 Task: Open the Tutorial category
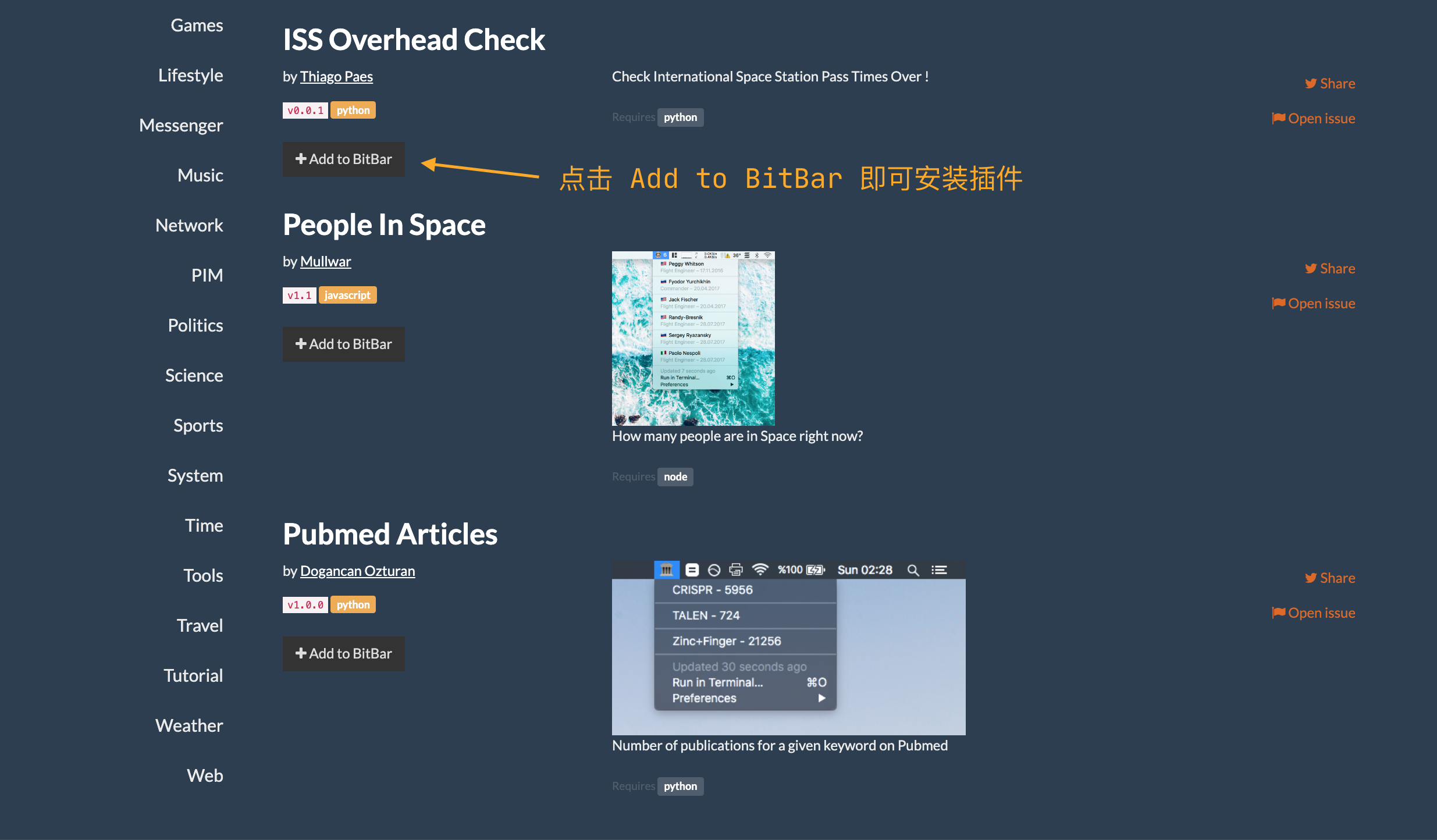click(193, 676)
